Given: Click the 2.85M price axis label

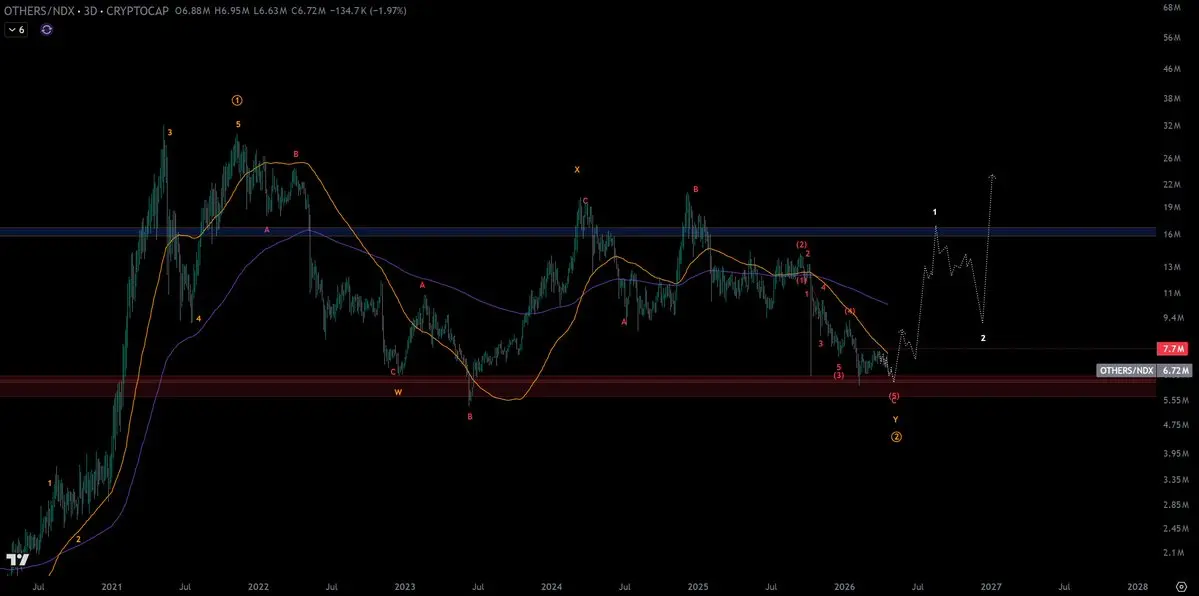Looking at the screenshot, I should (1174, 504).
